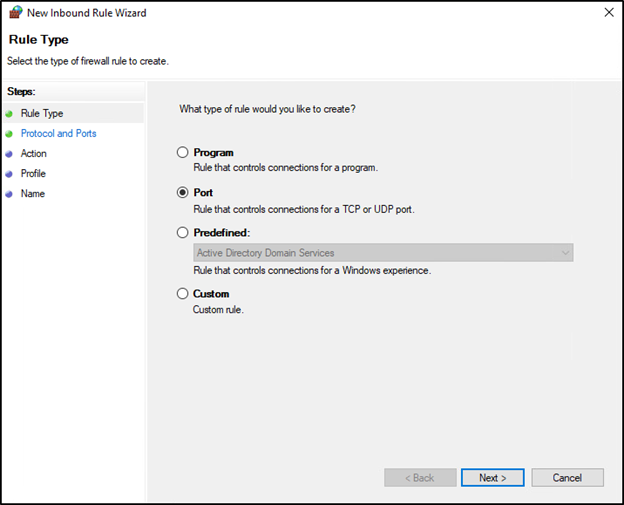Choose the Predefined rule option
Screen dimensions: 624x505
point(182,233)
